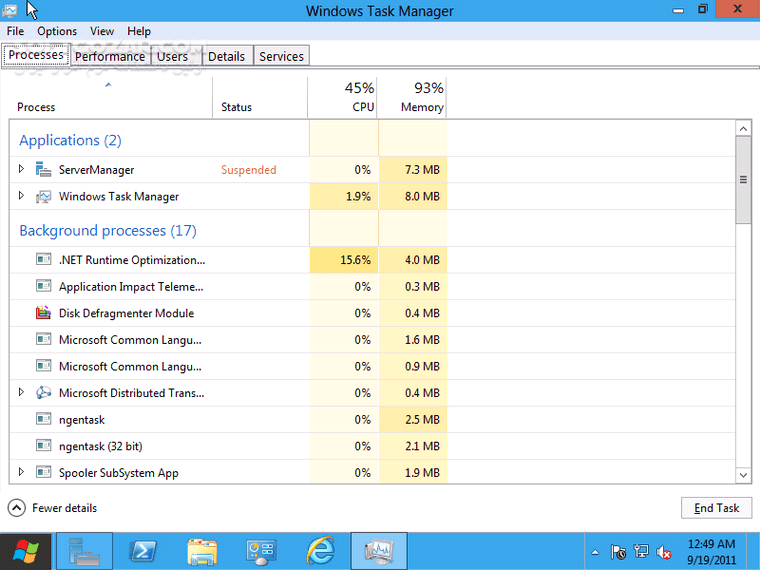Expand the ServerManager process entry
Screen dimensions: 760x570
(21, 169)
